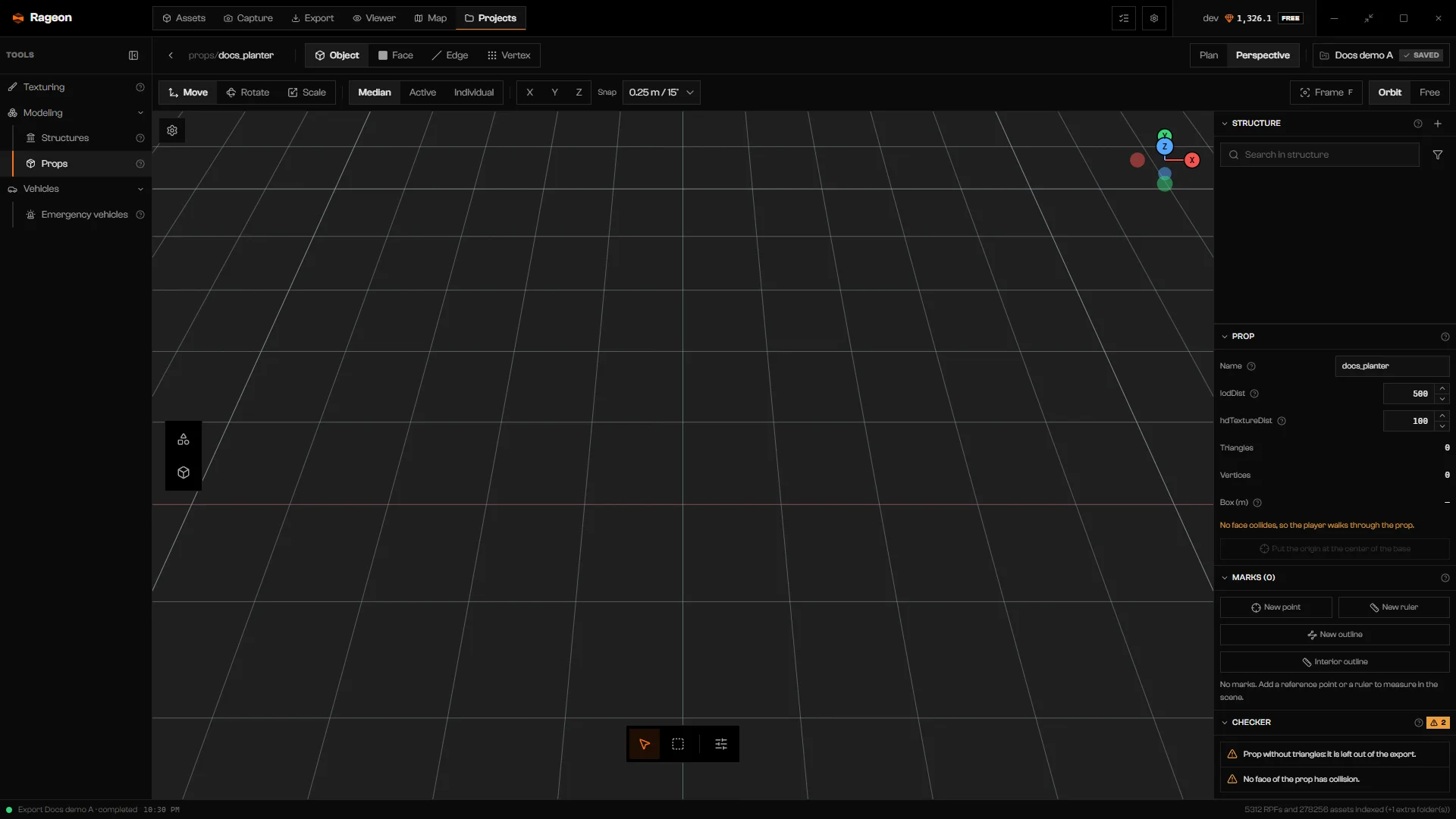This screenshot has width=1456, height=819.
Task: Click the Search in structure field
Action: 1319,155
